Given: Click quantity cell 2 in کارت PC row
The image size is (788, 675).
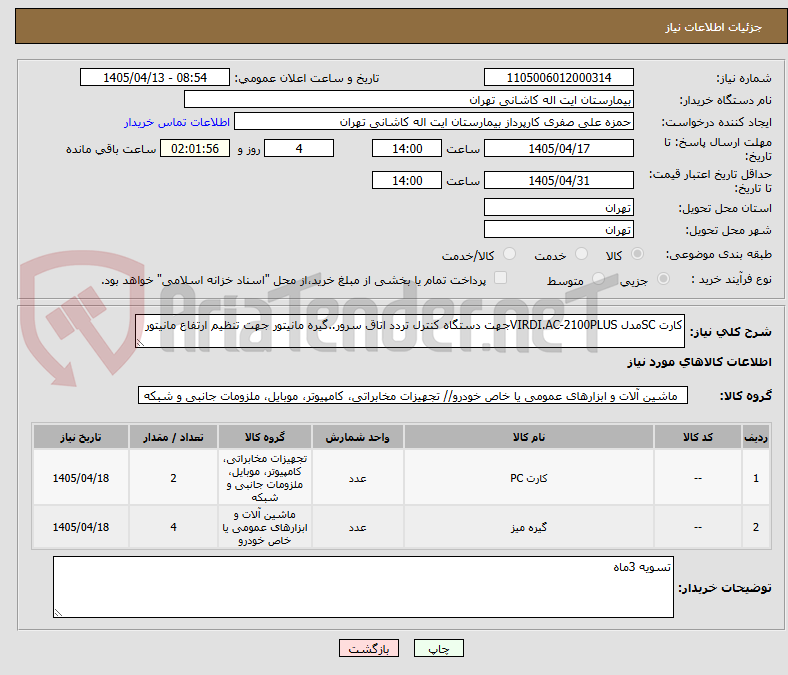Looking at the screenshot, I should pos(173,477).
